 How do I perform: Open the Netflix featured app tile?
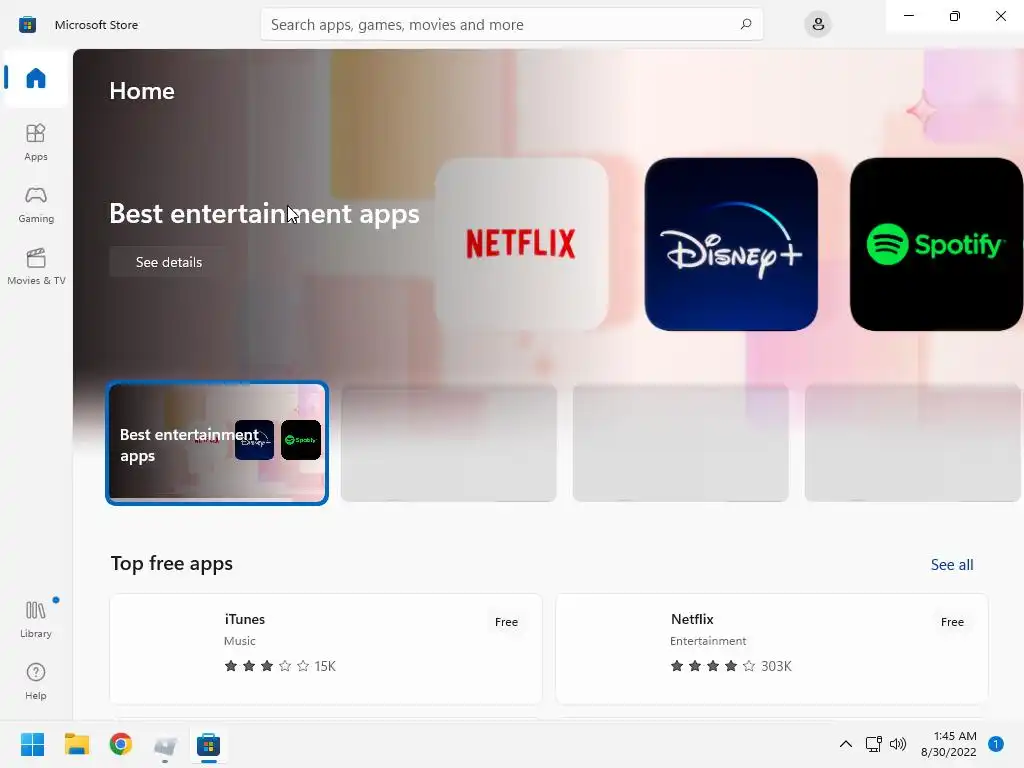coord(522,244)
